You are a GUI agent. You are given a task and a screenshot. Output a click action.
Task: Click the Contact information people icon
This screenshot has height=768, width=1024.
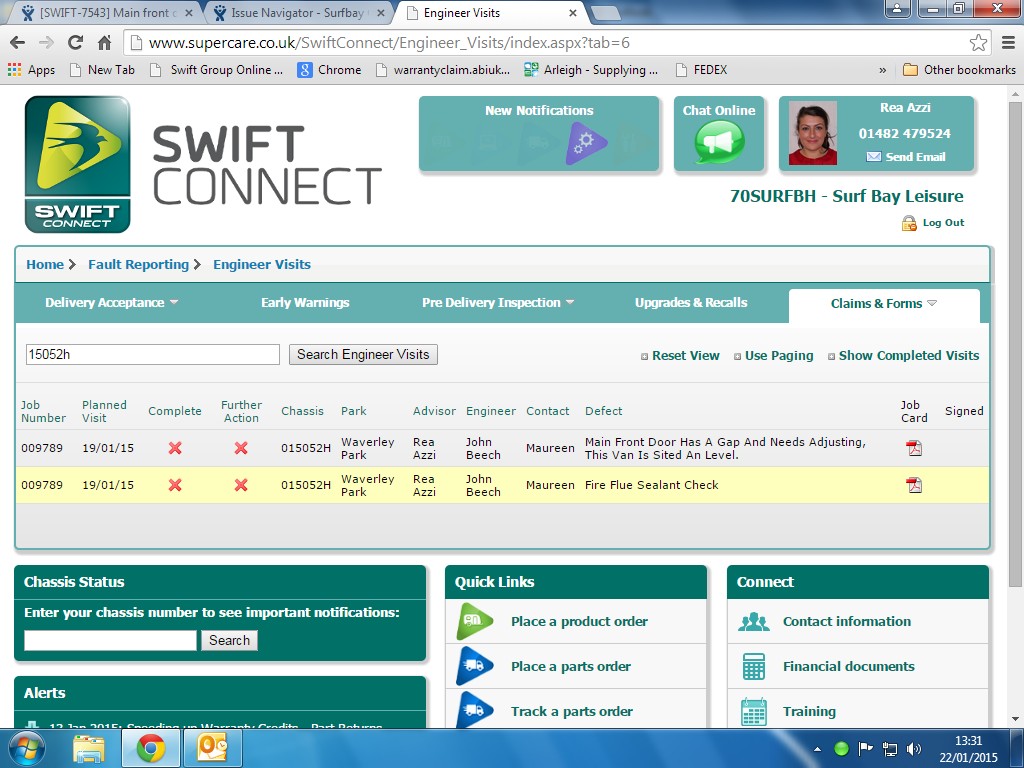[x=754, y=622]
